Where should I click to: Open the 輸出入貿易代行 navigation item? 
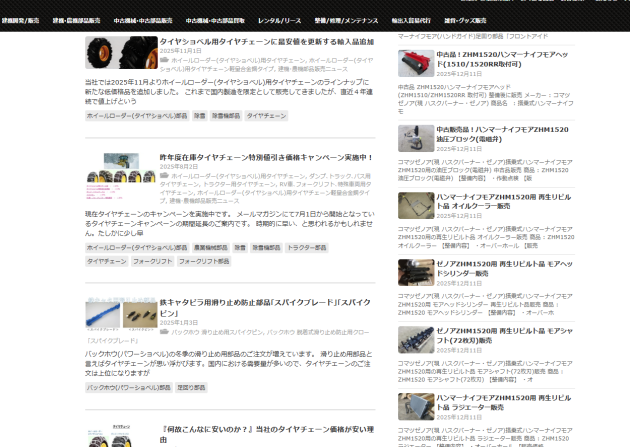click(412, 19)
